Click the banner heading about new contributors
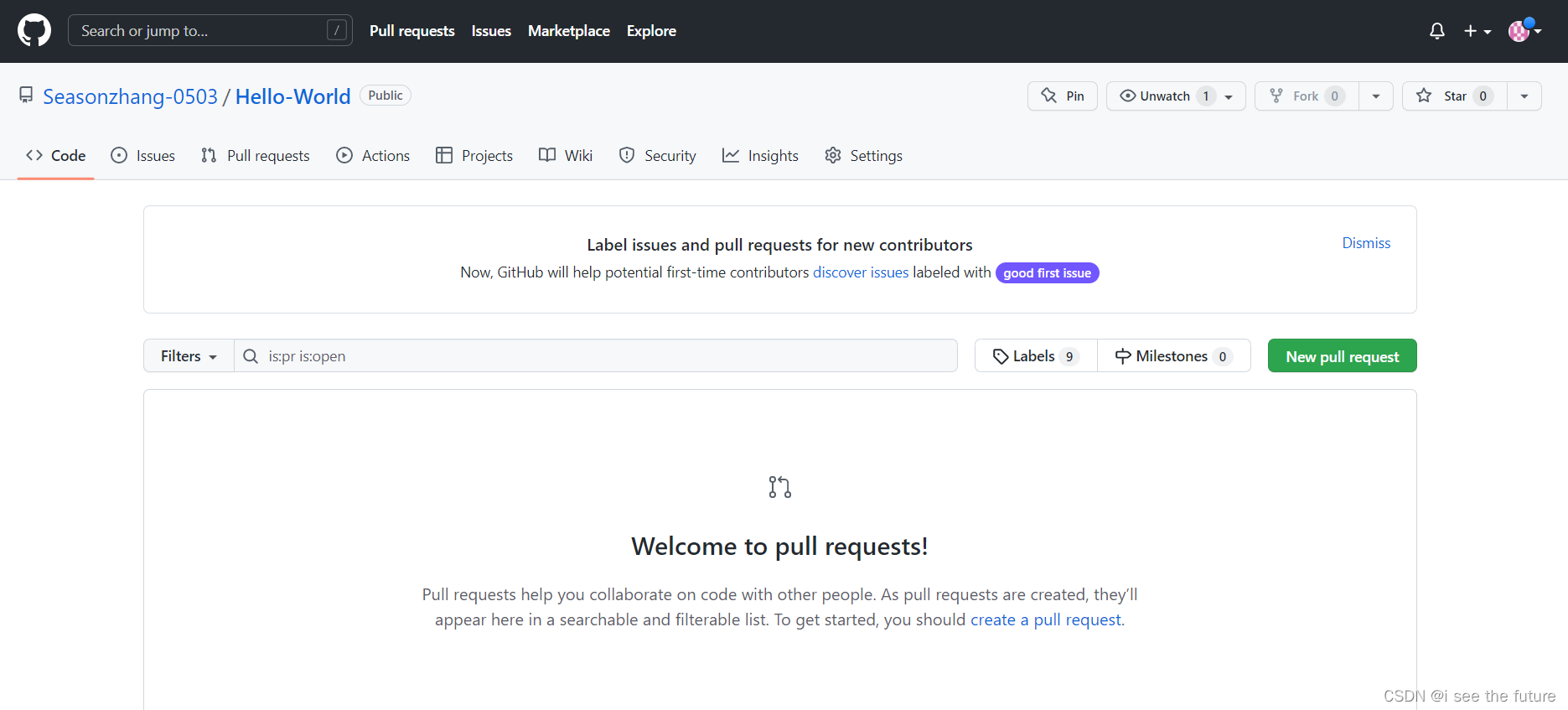1568x710 pixels. 779,245
